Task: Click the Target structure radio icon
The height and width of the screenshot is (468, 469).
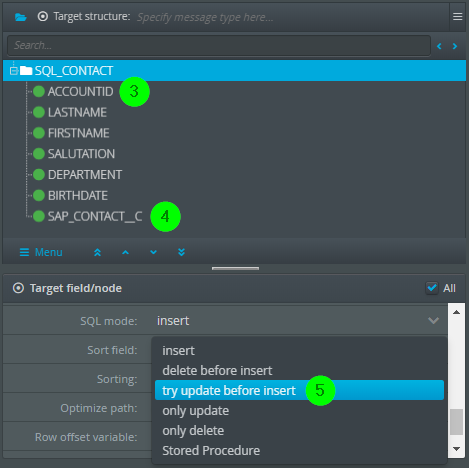Action: (x=43, y=16)
